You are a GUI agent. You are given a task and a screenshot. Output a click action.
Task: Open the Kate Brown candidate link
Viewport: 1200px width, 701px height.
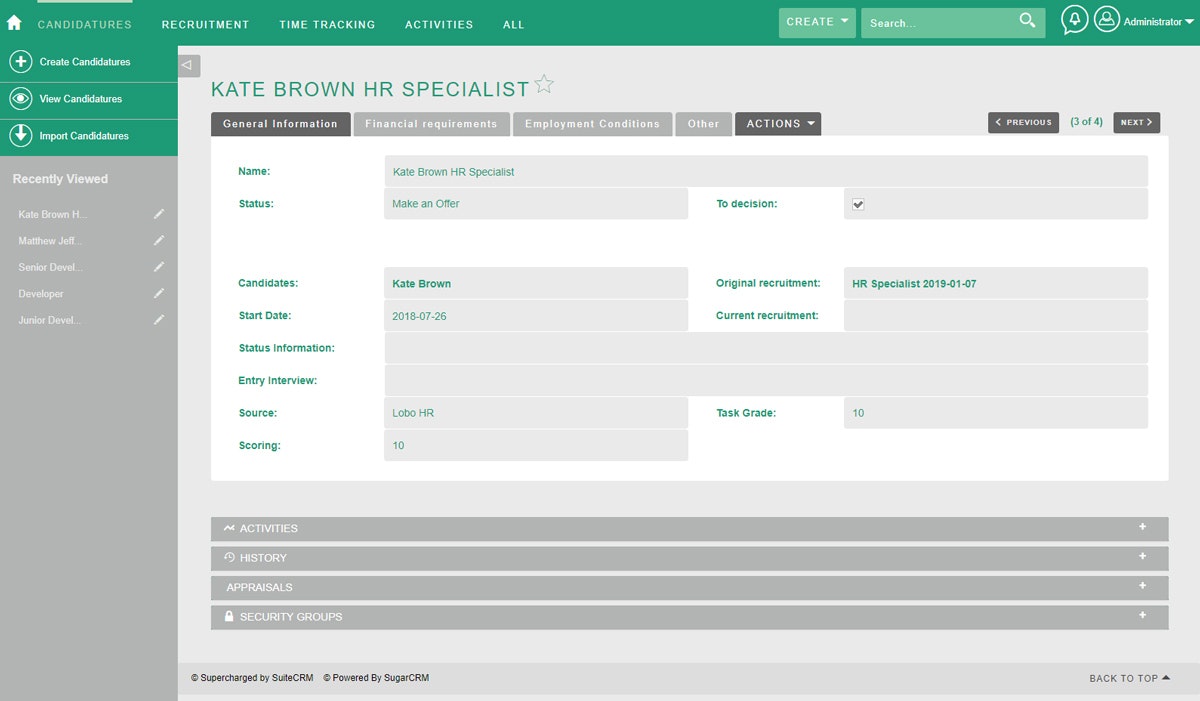421,284
